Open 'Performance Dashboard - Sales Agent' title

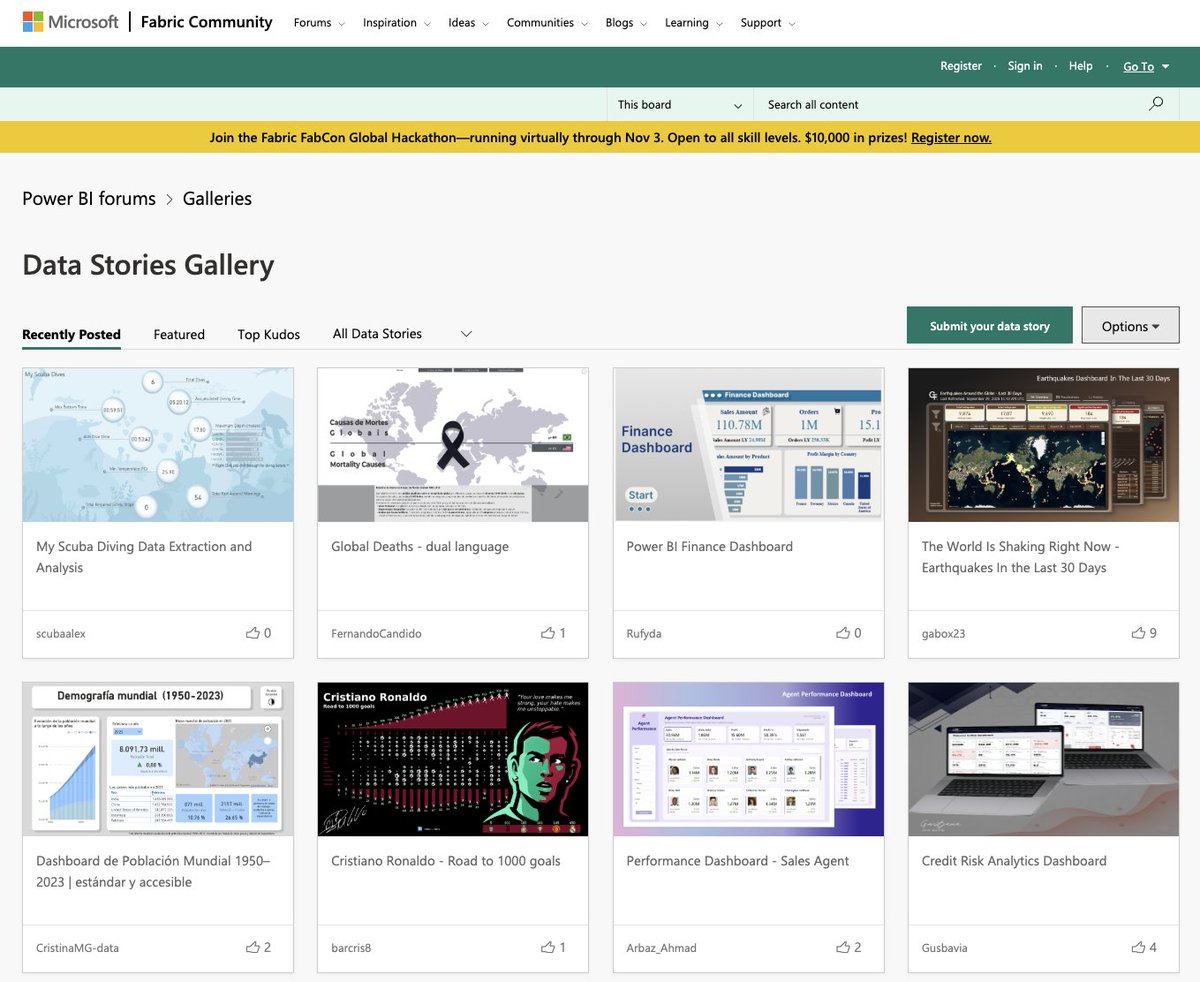[738, 861]
